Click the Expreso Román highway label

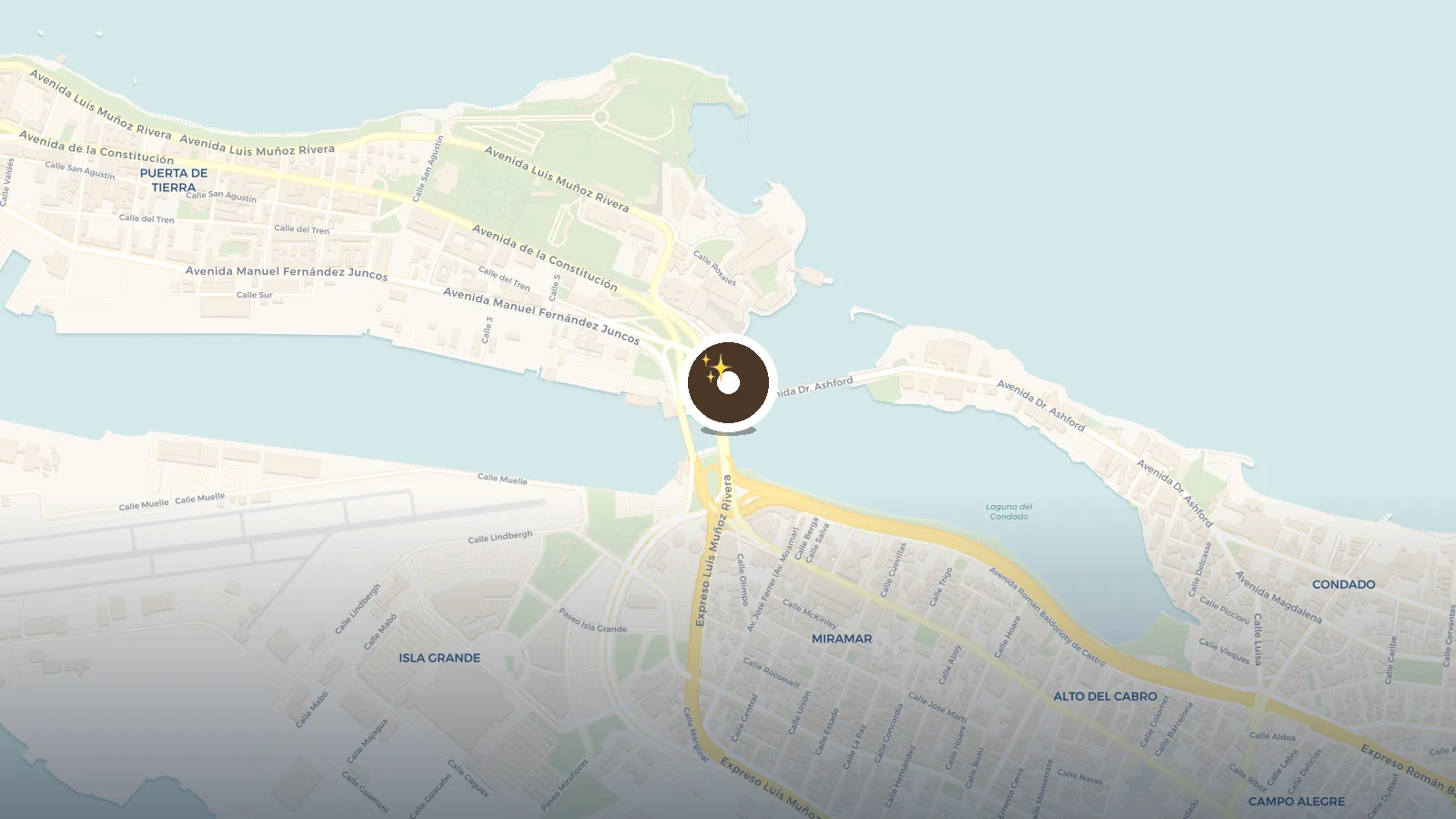click(x=1408, y=767)
